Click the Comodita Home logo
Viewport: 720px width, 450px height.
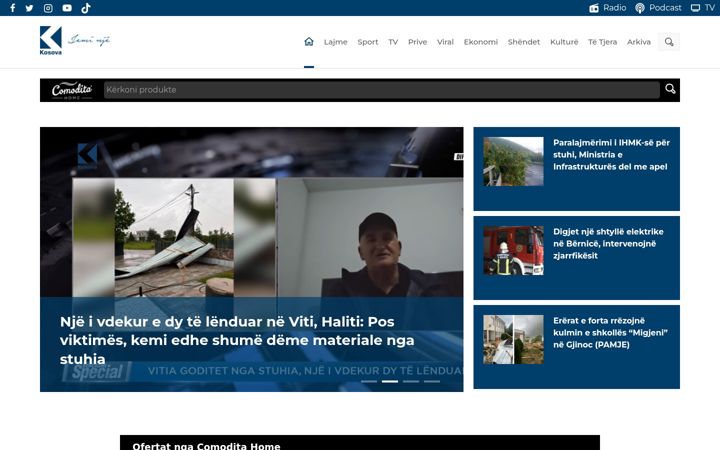[x=72, y=90]
